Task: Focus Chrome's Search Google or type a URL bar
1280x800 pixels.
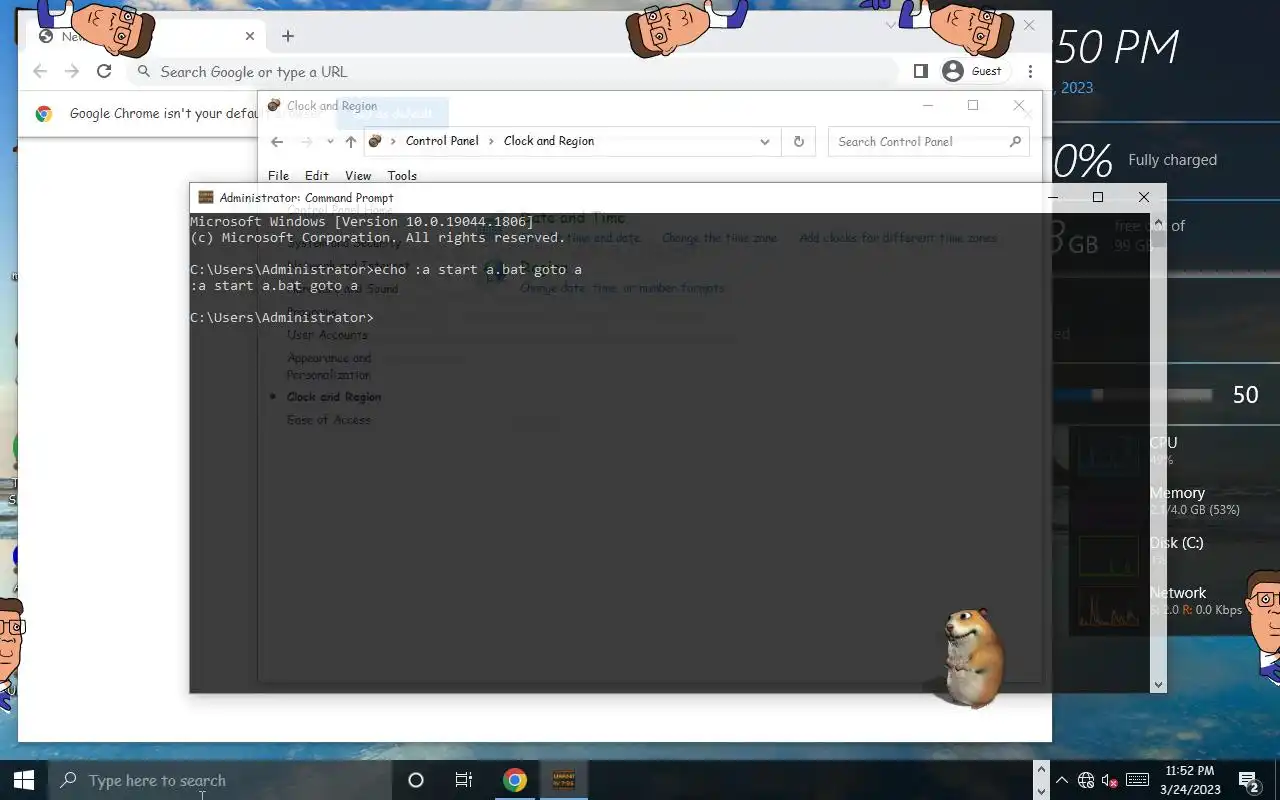Action: coord(512,72)
